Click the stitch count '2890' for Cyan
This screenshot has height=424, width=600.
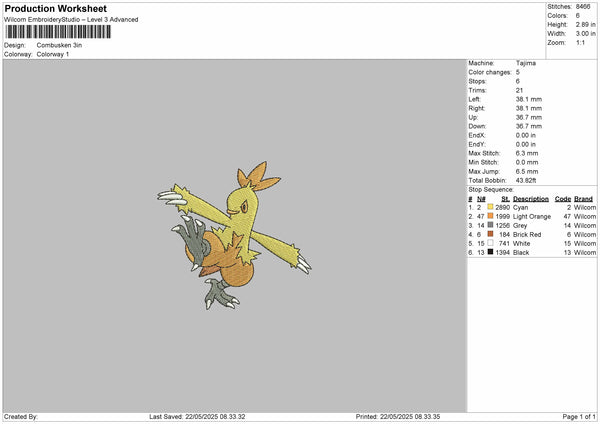coord(502,207)
